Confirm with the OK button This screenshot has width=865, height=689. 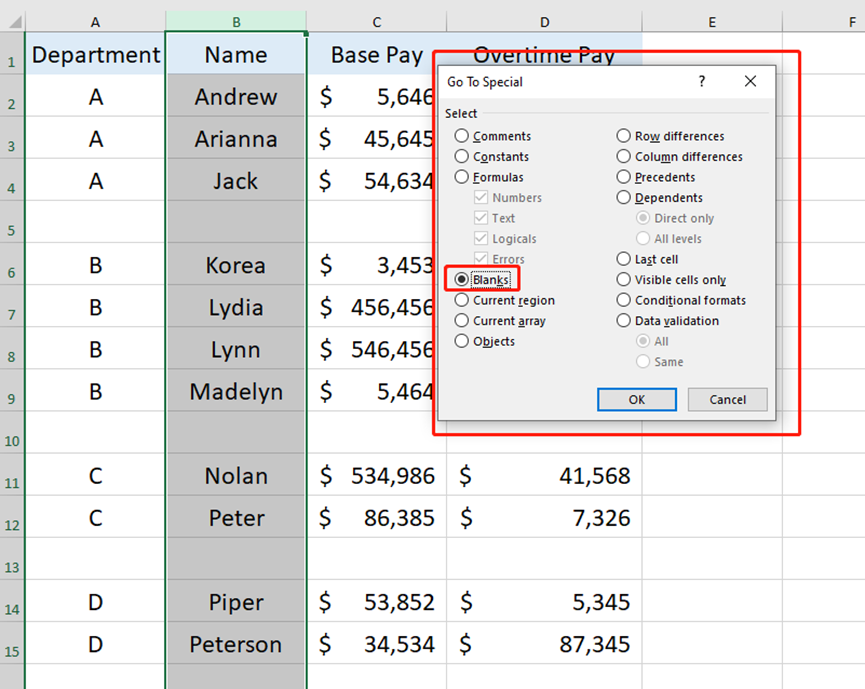(x=637, y=399)
